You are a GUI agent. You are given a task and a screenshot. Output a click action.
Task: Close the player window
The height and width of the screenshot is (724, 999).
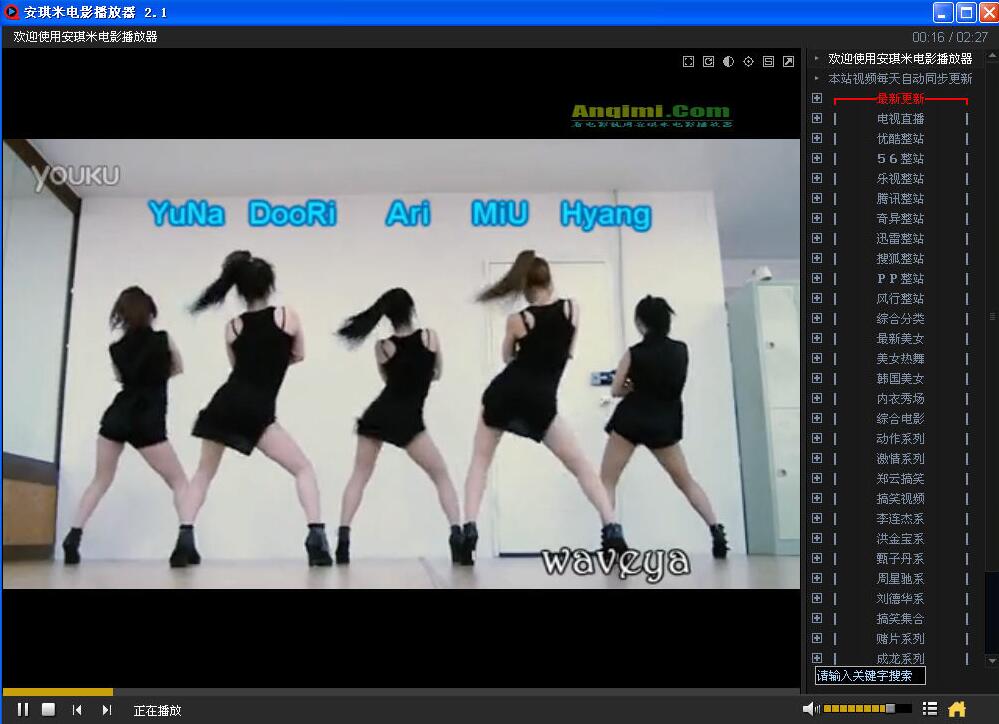pyautogui.click(x=988, y=12)
